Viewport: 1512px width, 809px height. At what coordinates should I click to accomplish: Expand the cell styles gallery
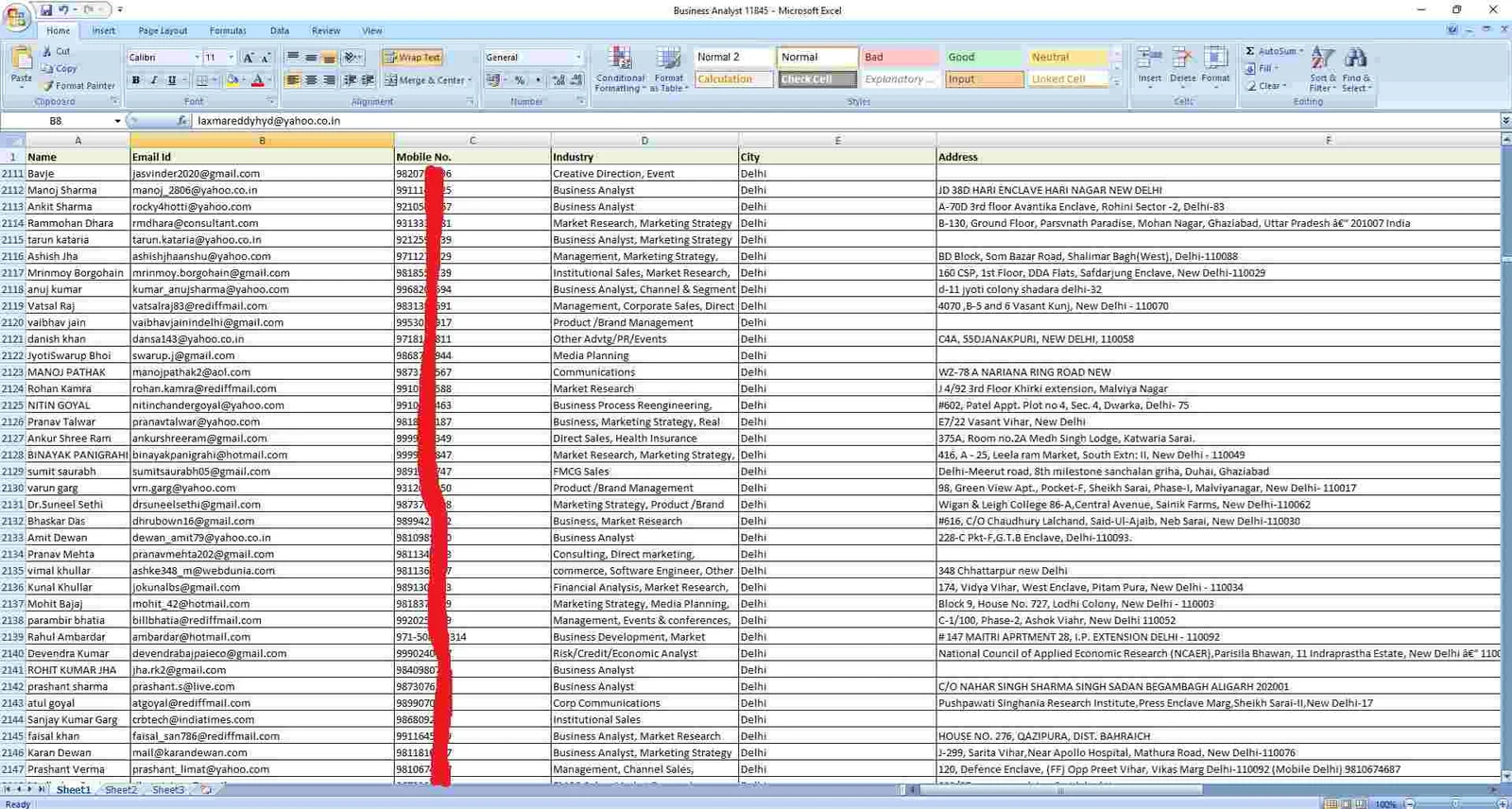(x=1117, y=83)
